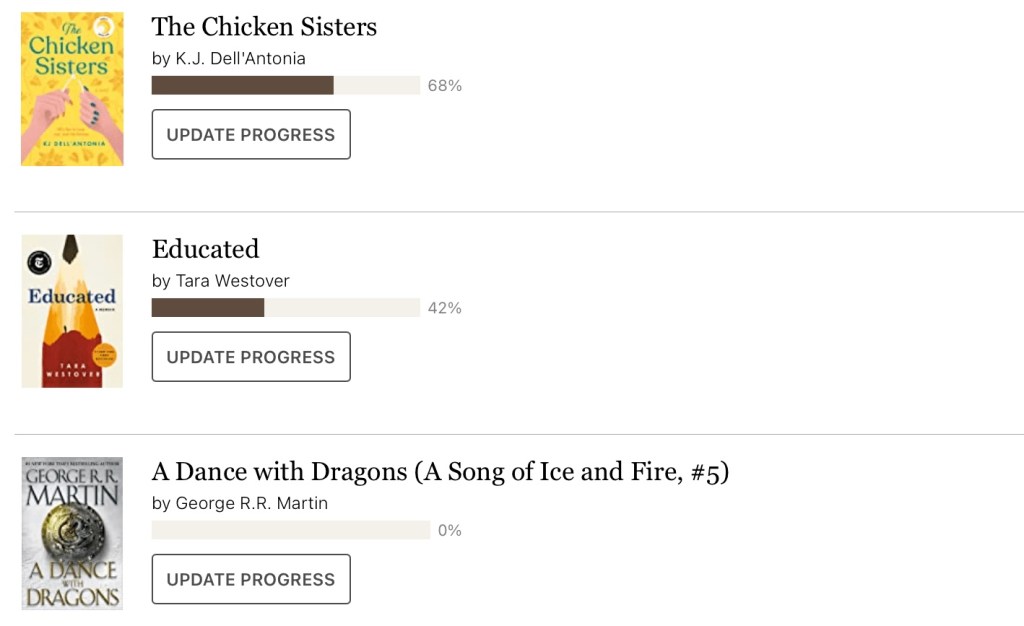The image size is (1024, 626).
Task: Click the brown filled portion of Educated's progress bar
Action: (x=207, y=308)
